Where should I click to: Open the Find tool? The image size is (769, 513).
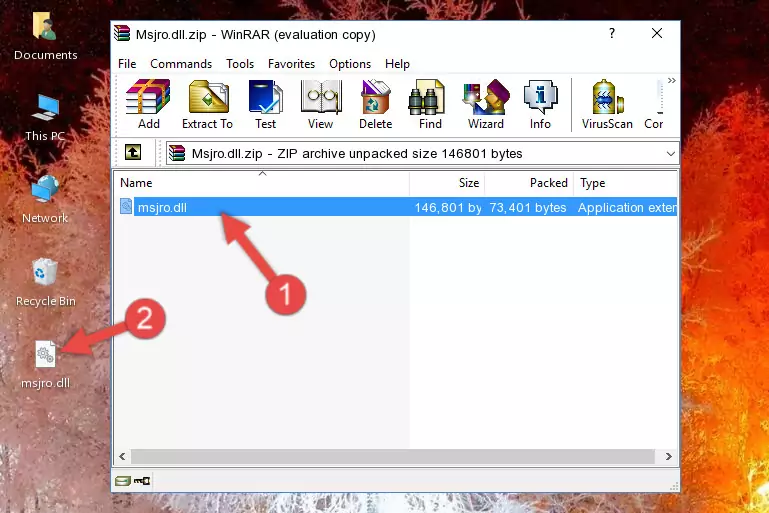pyautogui.click(x=430, y=104)
